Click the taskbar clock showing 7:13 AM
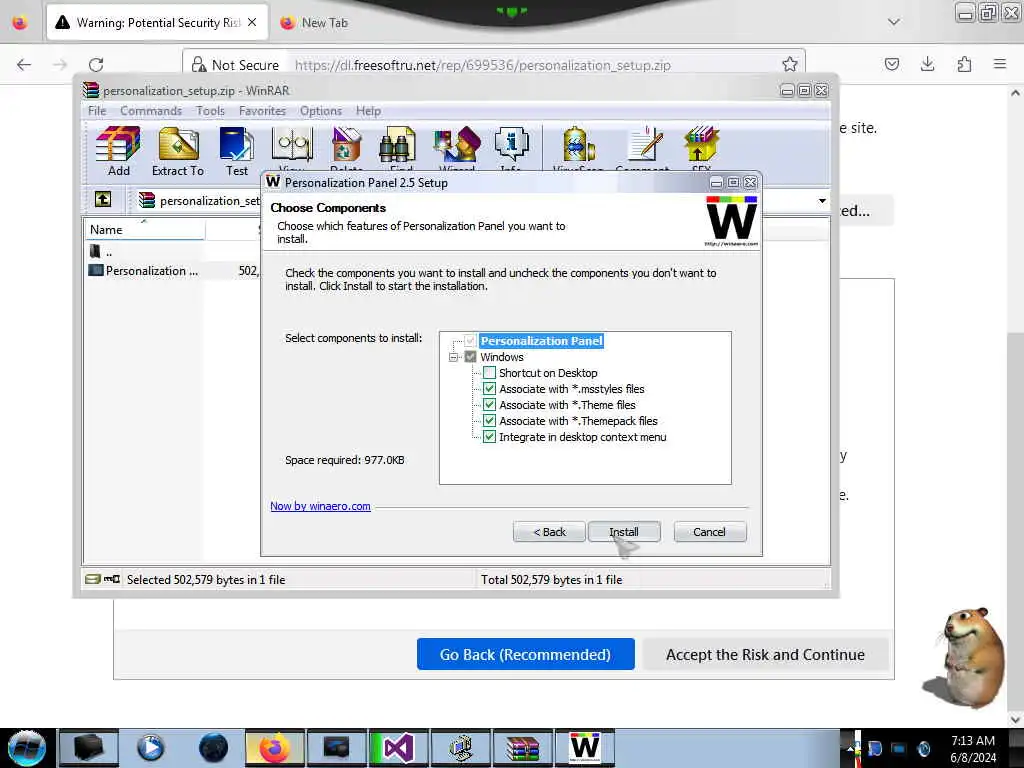Viewport: 1024px width, 768px height. [x=973, y=748]
